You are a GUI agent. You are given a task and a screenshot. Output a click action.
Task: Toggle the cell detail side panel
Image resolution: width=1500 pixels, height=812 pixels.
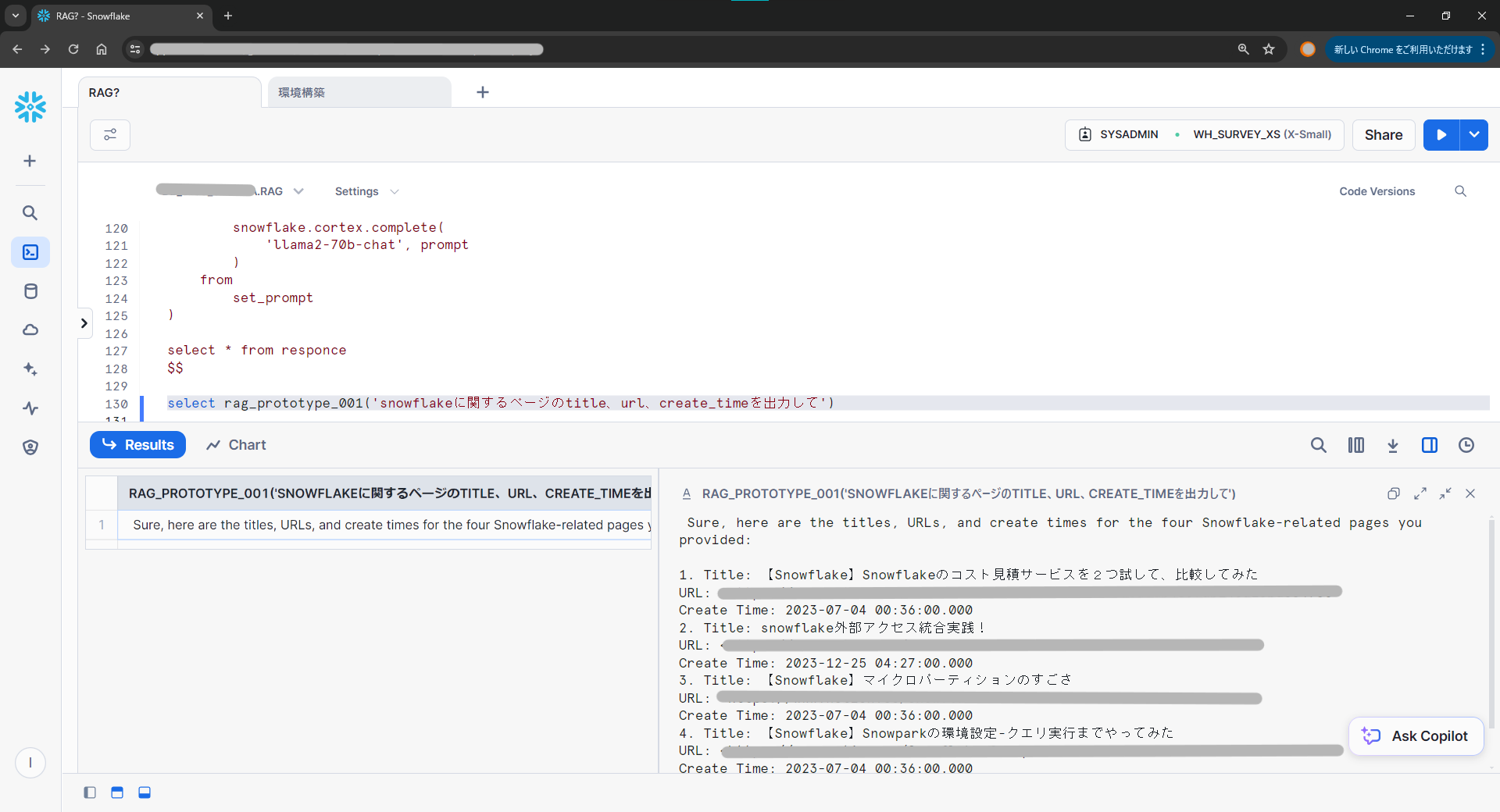coord(1430,445)
